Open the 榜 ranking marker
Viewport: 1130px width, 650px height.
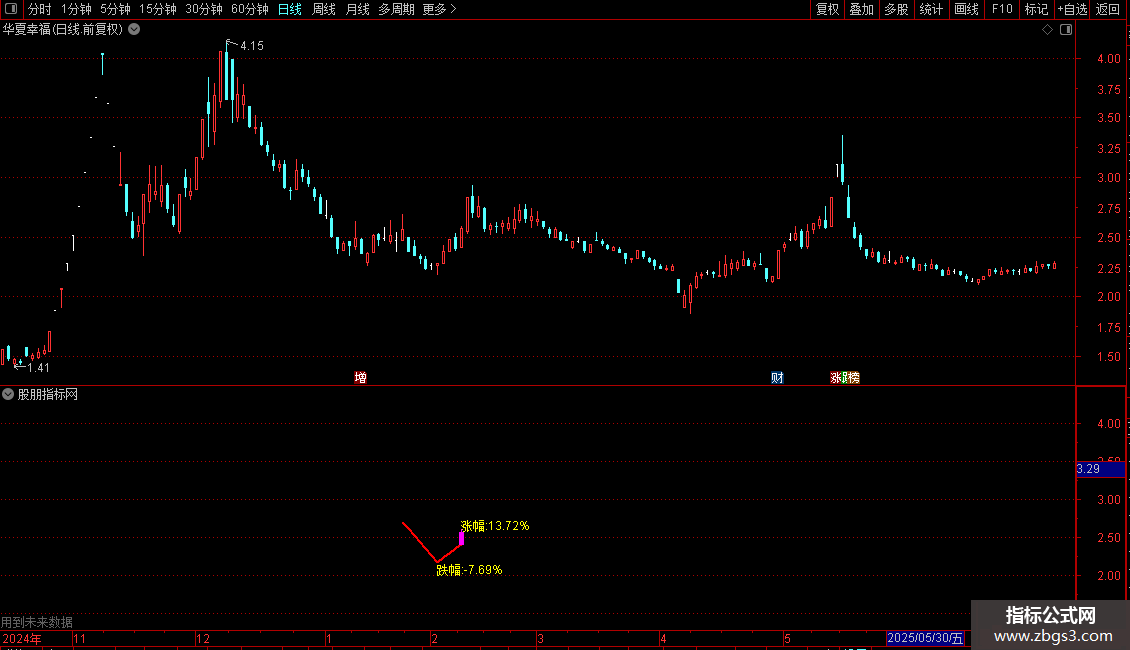[853, 378]
